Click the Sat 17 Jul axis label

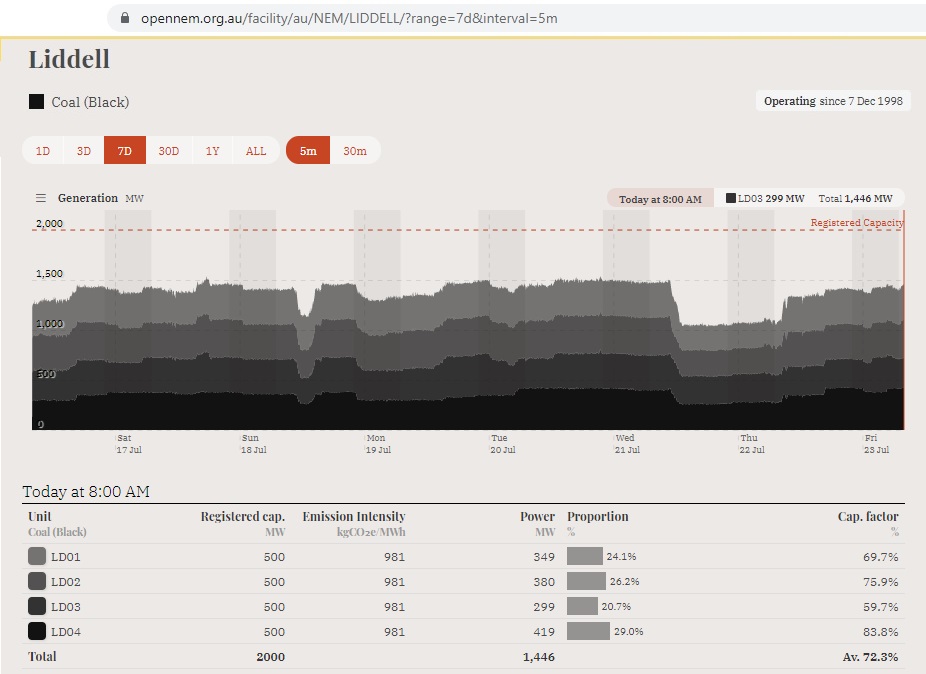pos(129,444)
